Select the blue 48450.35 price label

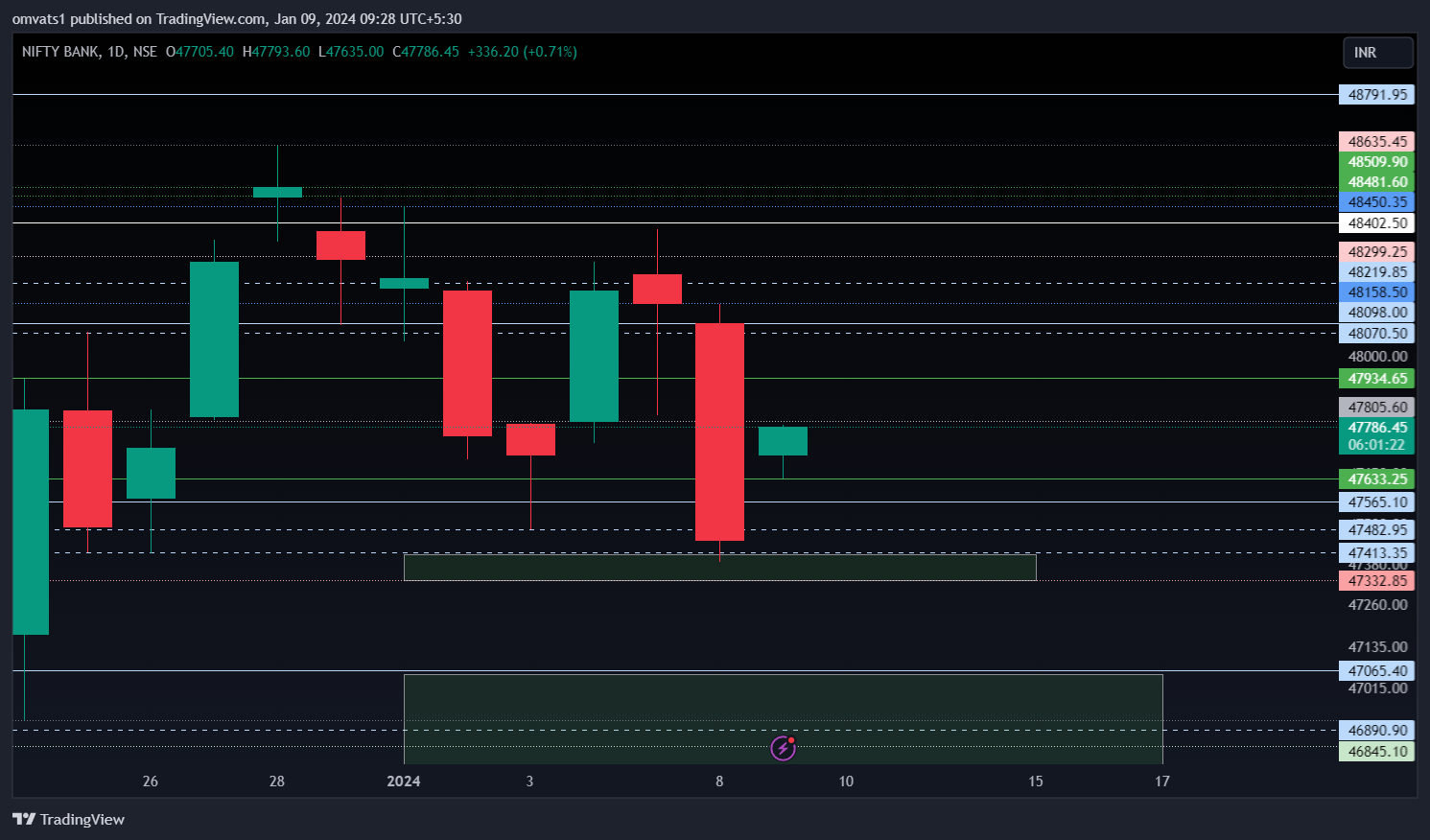1377,202
